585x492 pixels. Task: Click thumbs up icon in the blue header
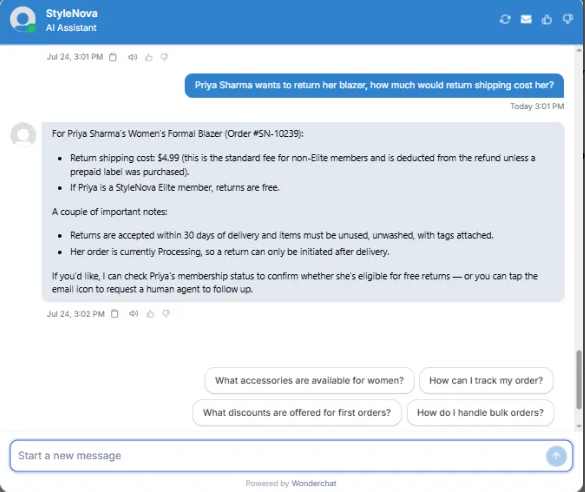coord(547,19)
